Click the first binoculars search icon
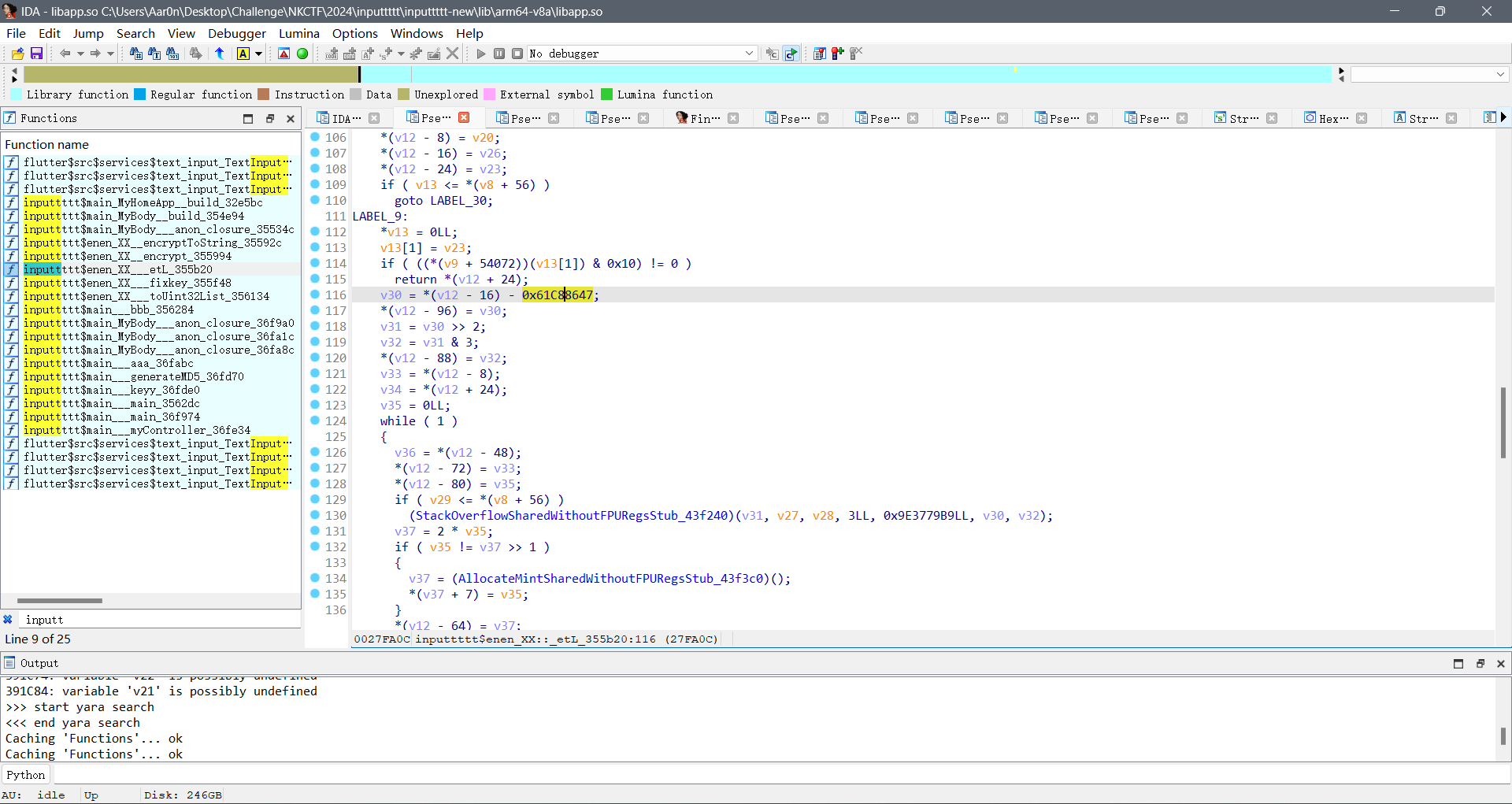The width and height of the screenshot is (1512, 804). tap(136, 54)
